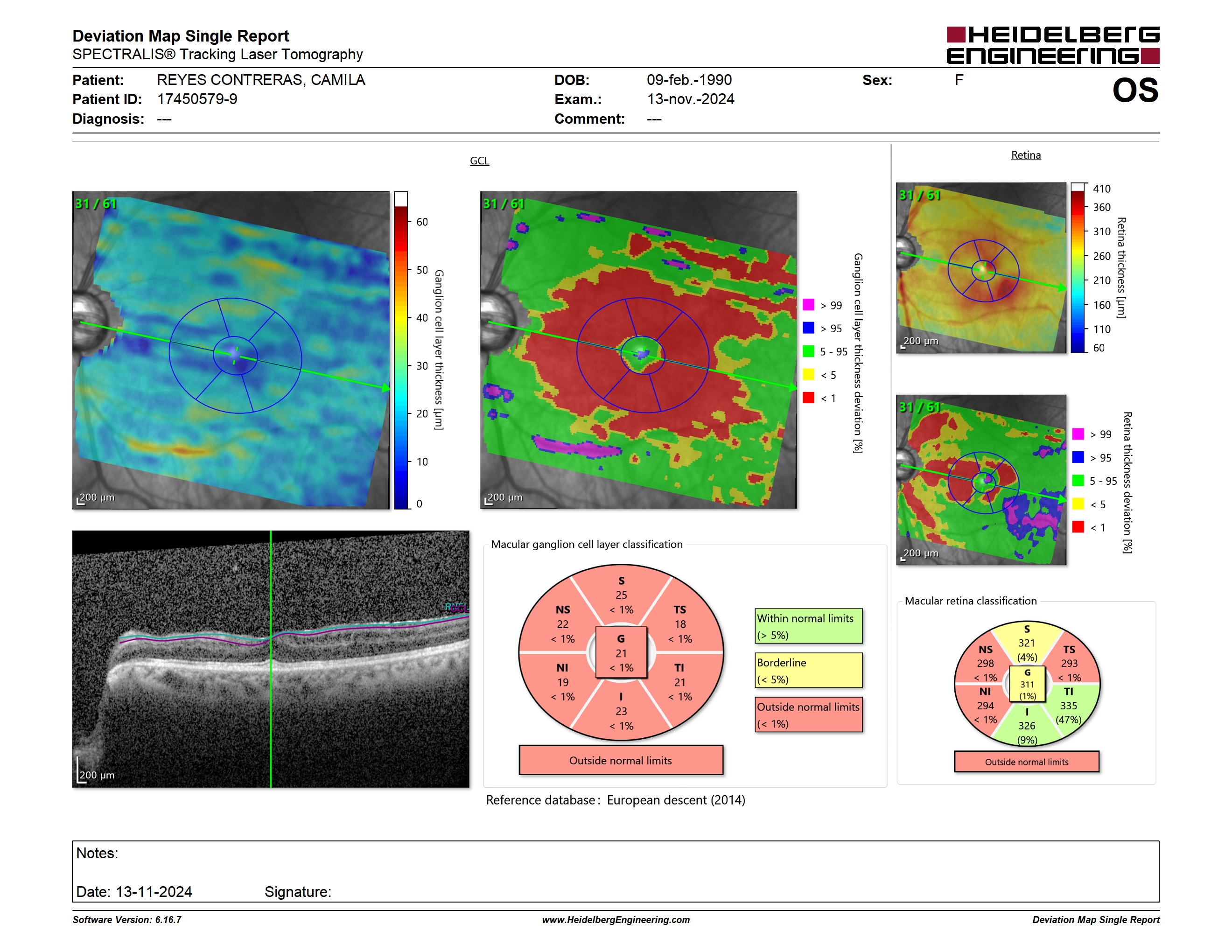
Task: Click the Sex value F
Action: point(959,80)
